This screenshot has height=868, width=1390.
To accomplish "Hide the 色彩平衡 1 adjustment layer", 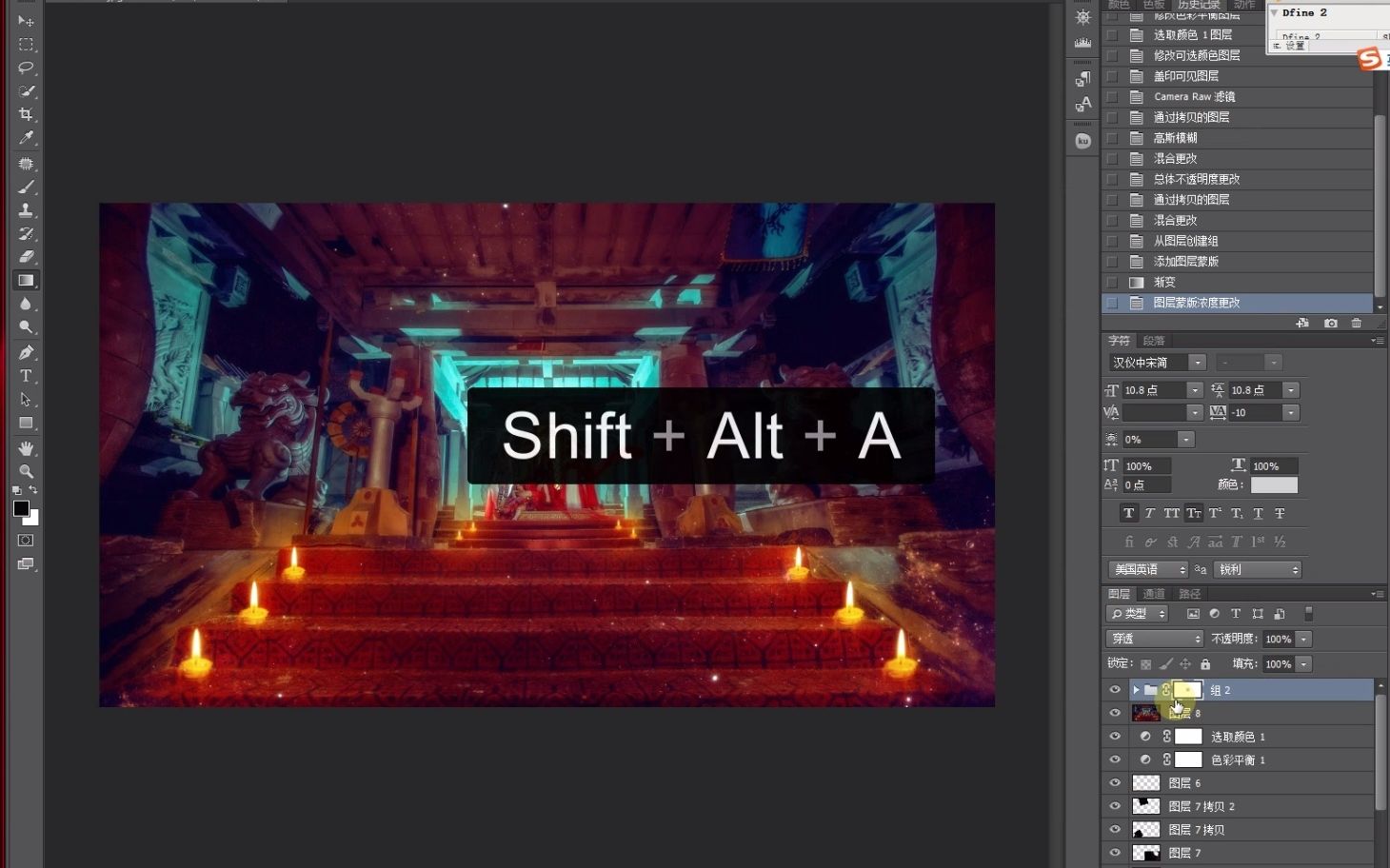I will (1115, 759).
